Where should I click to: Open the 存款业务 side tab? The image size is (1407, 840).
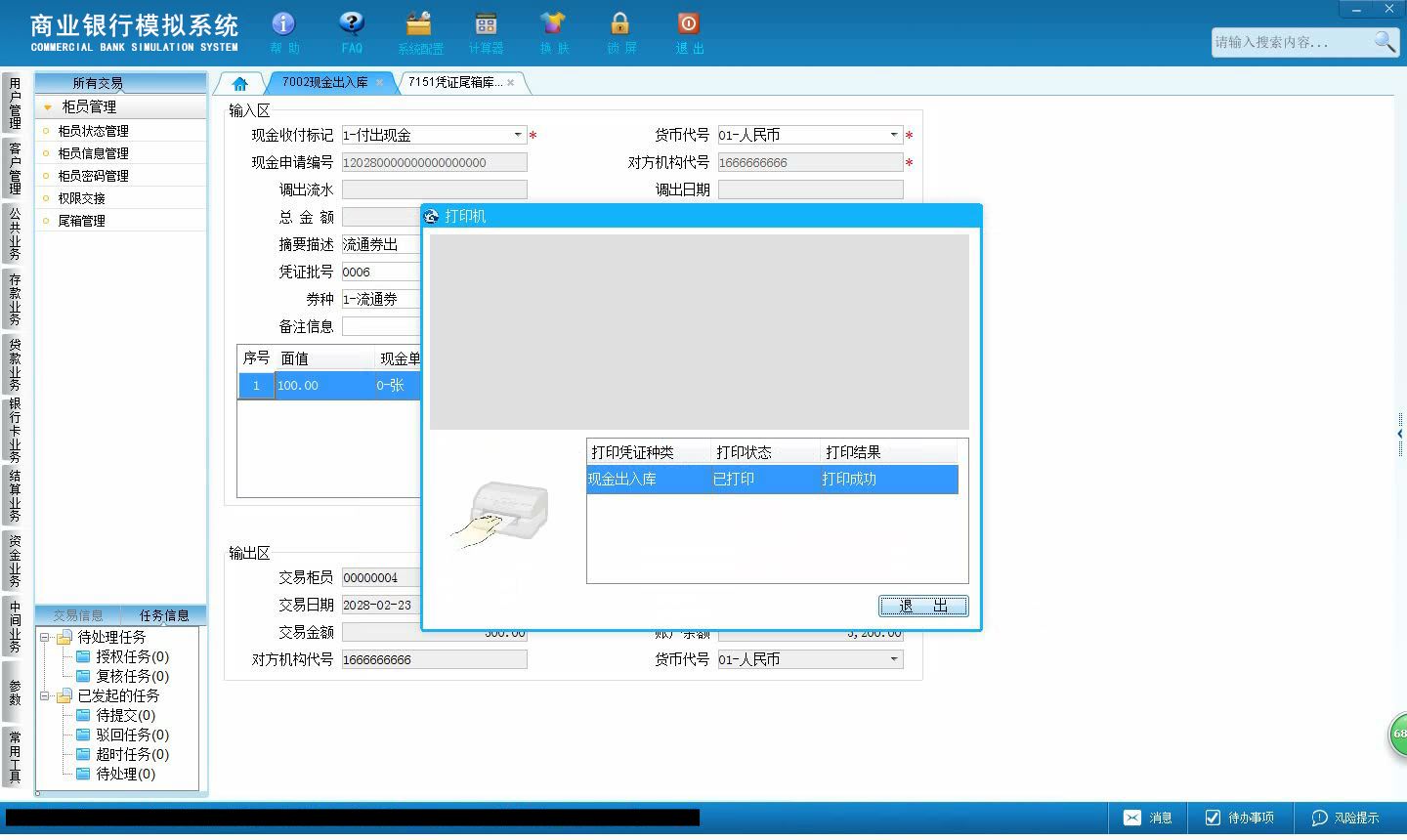pyautogui.click(x=14, y=299)
